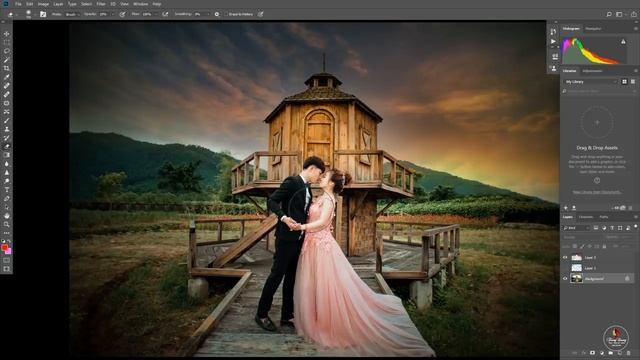Click the Opacity value field

(105, 14)
